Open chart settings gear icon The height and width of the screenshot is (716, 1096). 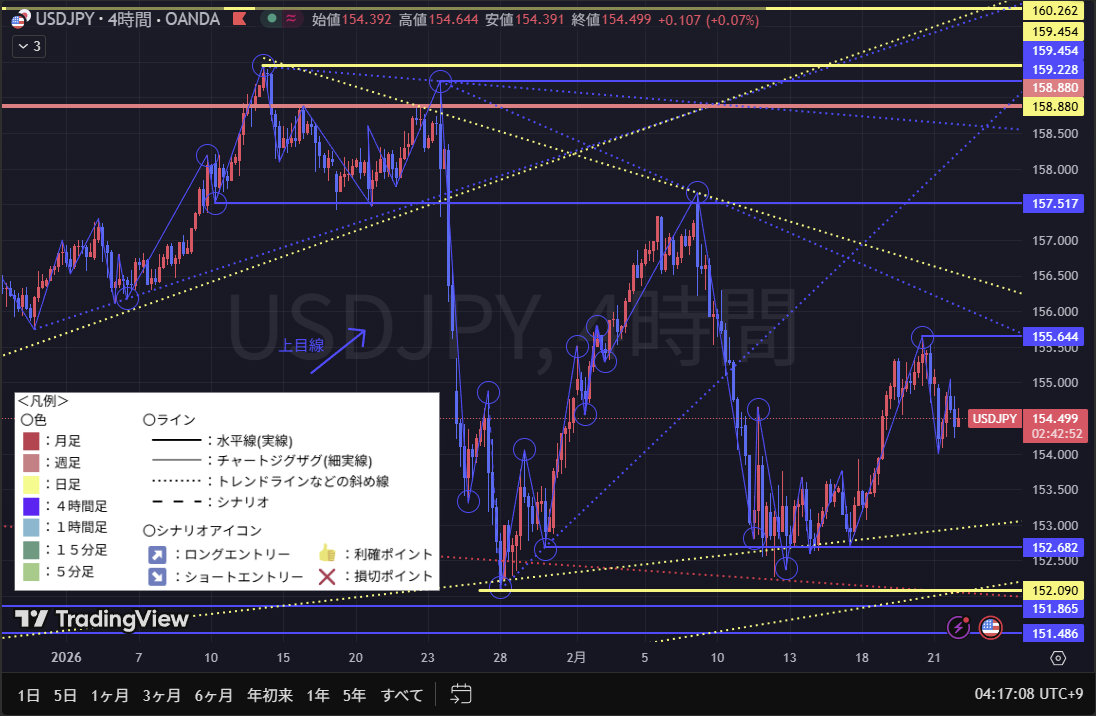(x=1058, y=658)
